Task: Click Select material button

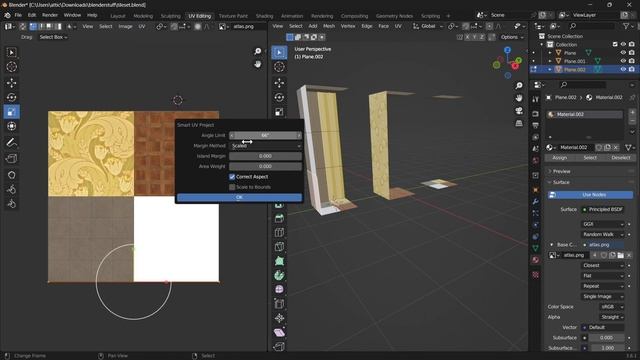Action: (x=590, y=158)
